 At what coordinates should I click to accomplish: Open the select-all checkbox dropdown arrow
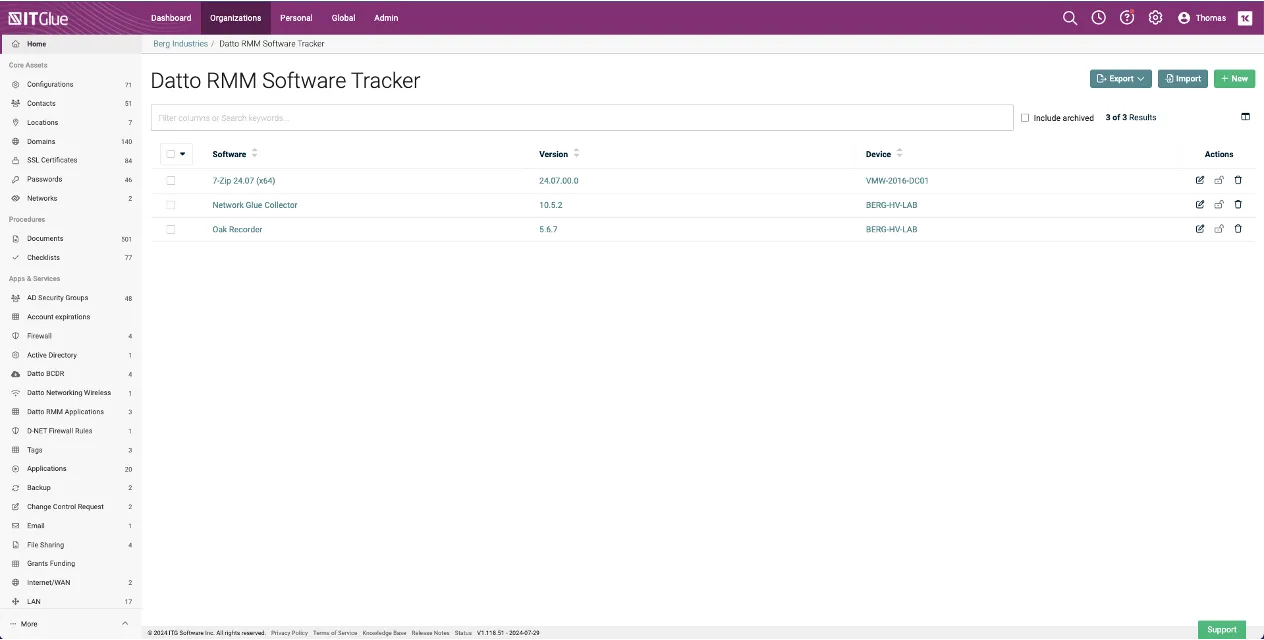tap(182, 154)
